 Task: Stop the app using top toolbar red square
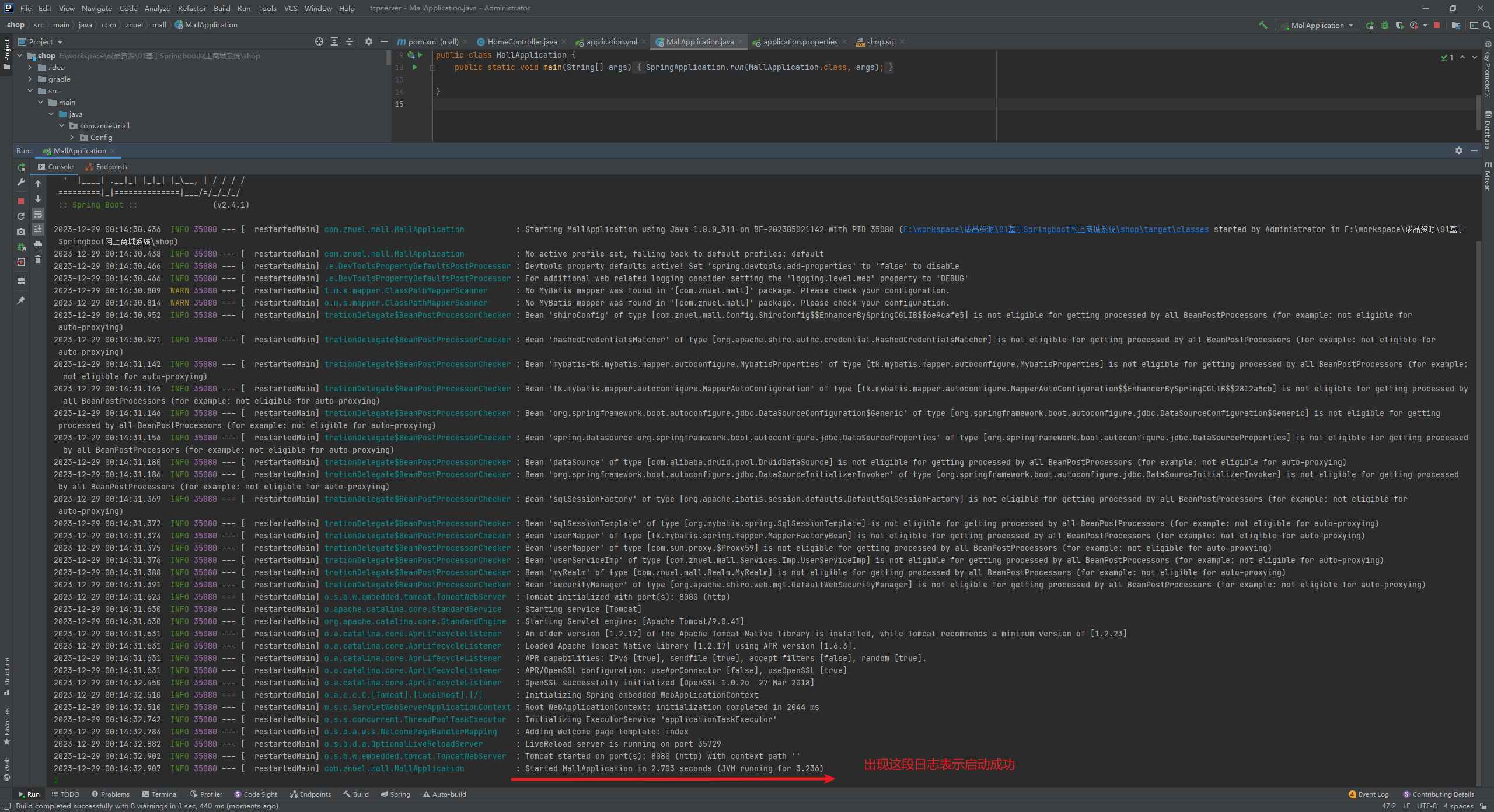[x=1437, y=25]
